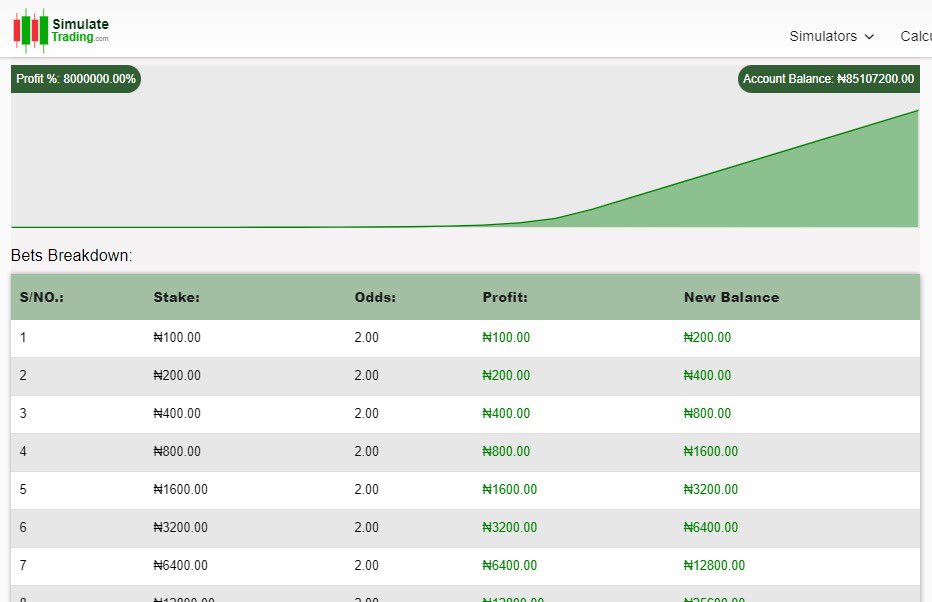Image resolution: width=932 pixels, height=602 pixels.
Task: Click the odds 2.00 in row 7
Action: coord(367,566)
